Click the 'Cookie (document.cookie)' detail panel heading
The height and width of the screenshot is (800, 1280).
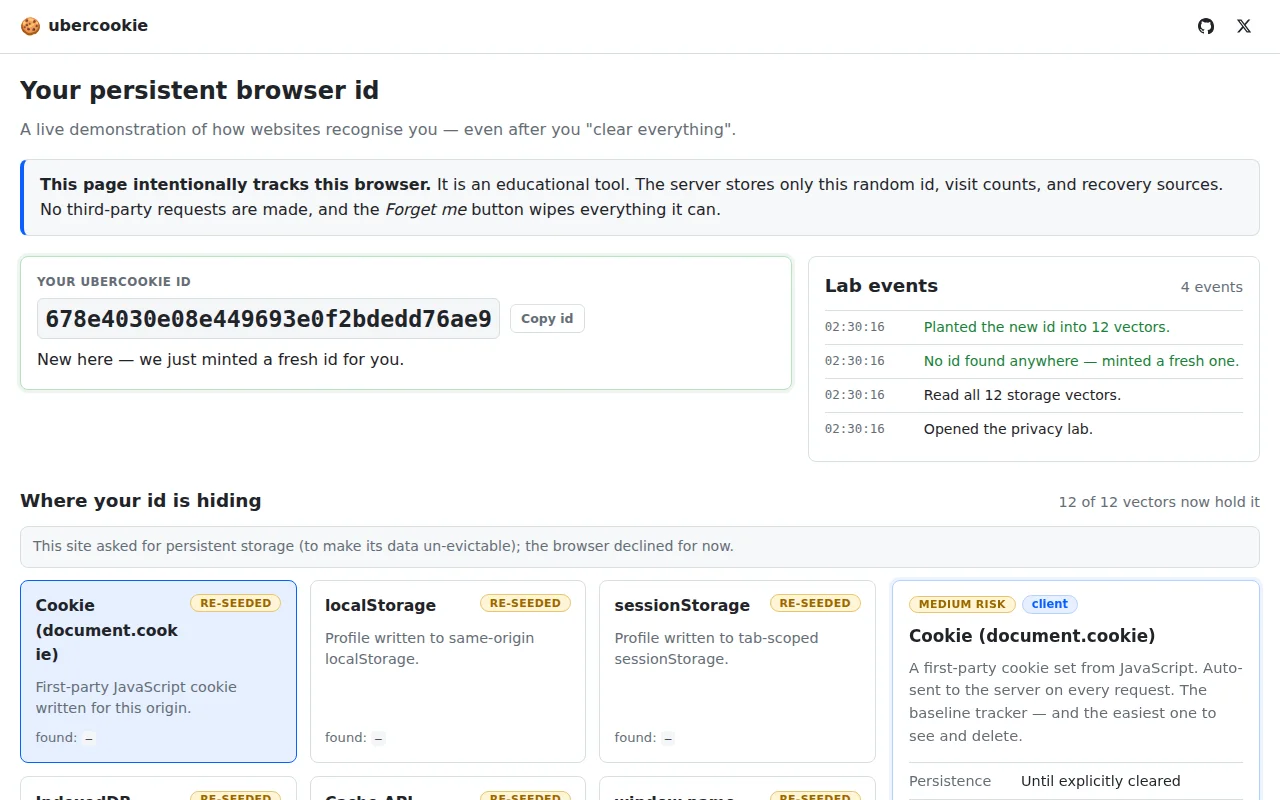tap(1032, 635)
